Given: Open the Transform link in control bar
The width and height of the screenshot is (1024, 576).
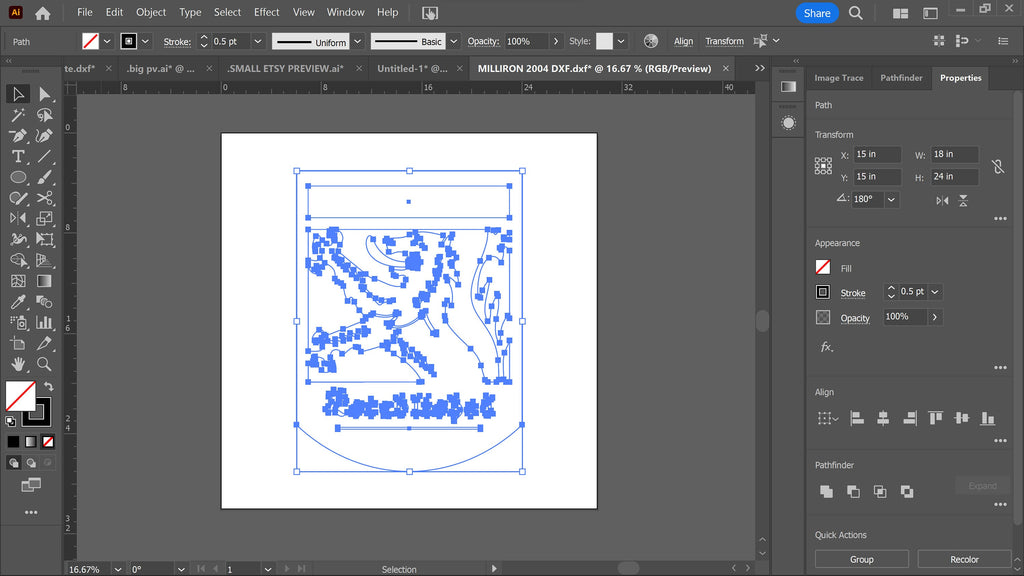Looking at the screenshot, I should pos(724,41).
